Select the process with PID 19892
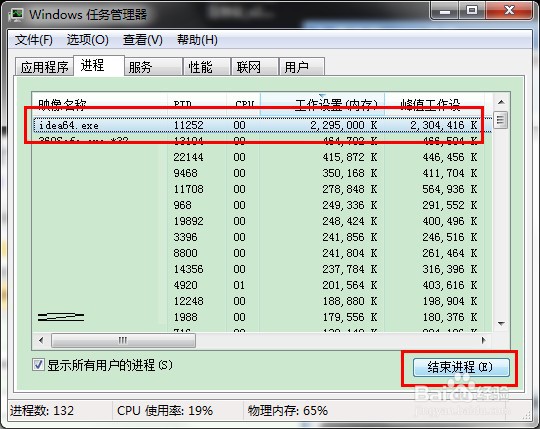 262,221
